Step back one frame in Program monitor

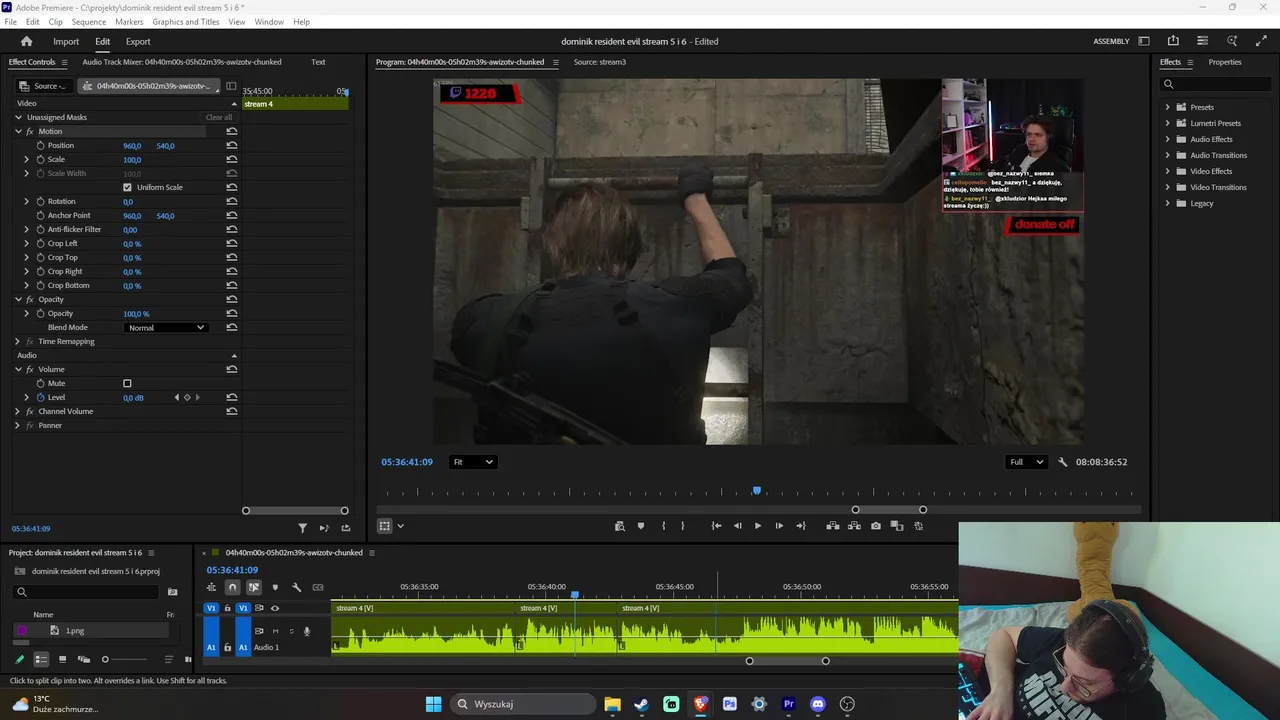coord(738,526)
